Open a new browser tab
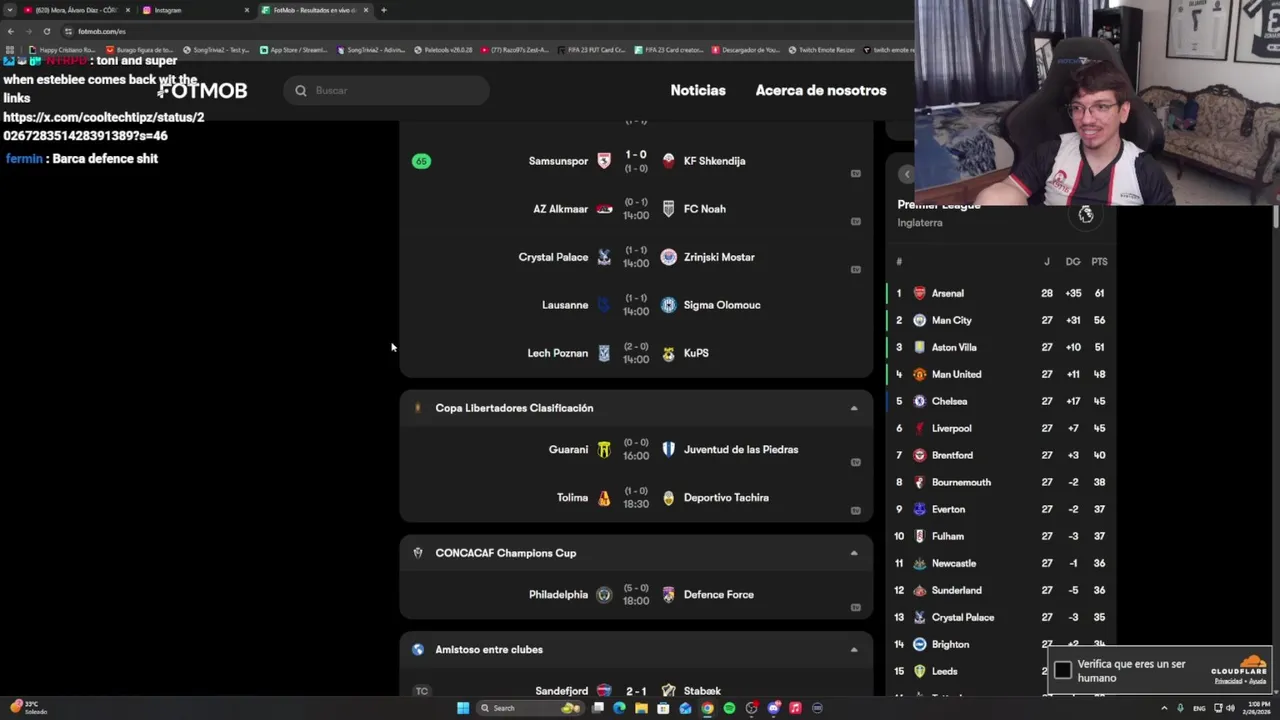The height and width of the screenshot is (720, 1280). (384, 10)
